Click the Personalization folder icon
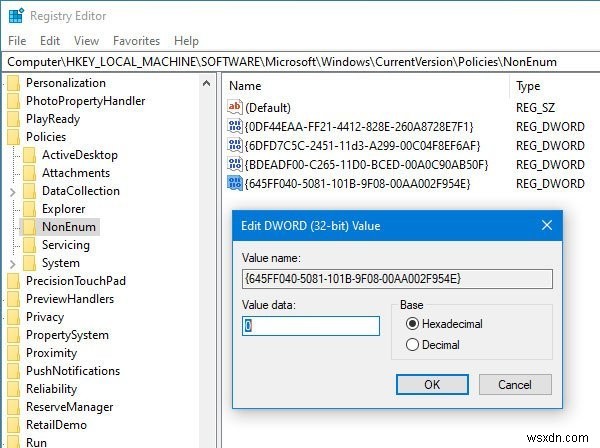600x448 pixels. (13, 83)
